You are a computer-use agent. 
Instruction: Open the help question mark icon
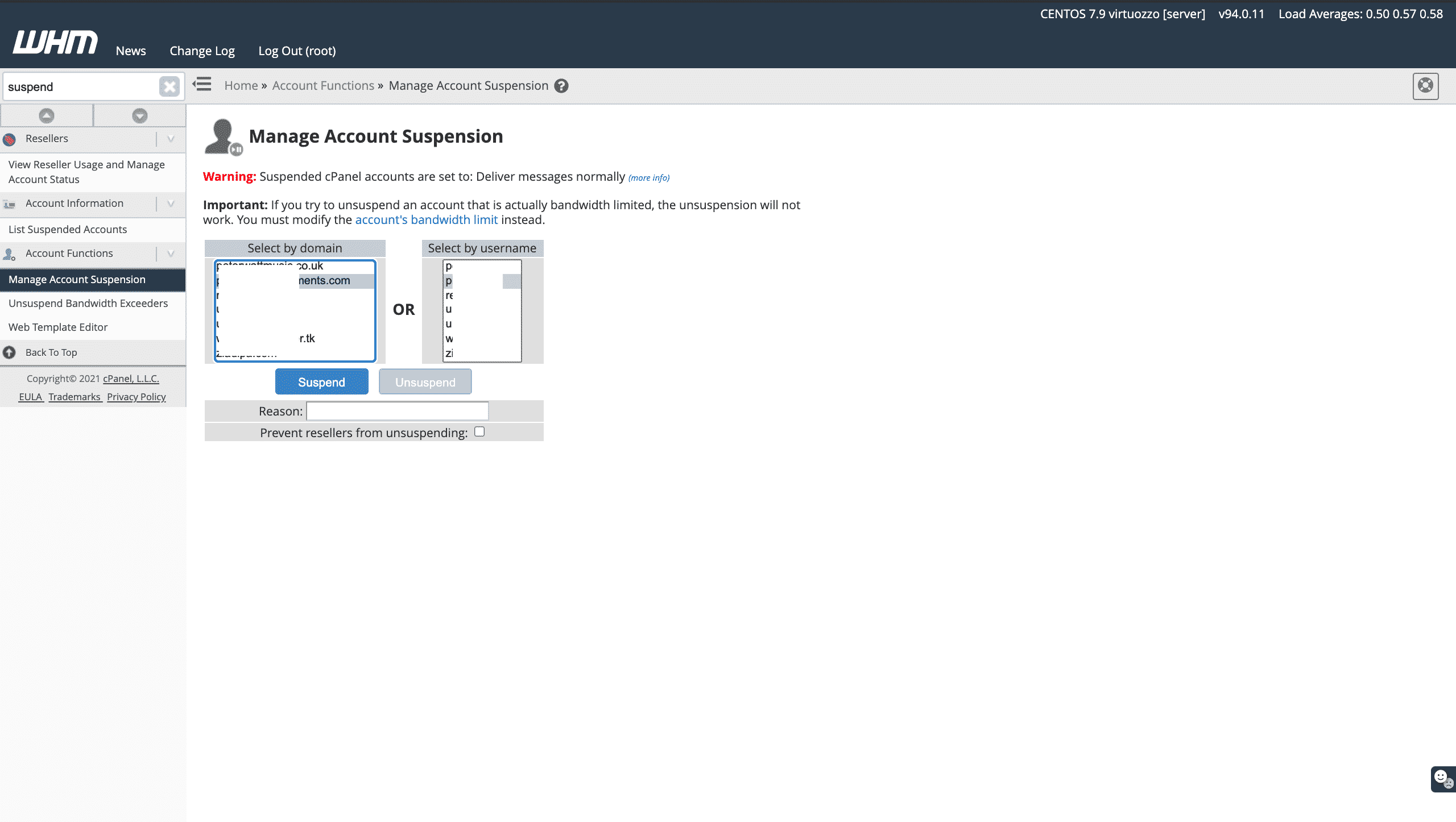561,86
